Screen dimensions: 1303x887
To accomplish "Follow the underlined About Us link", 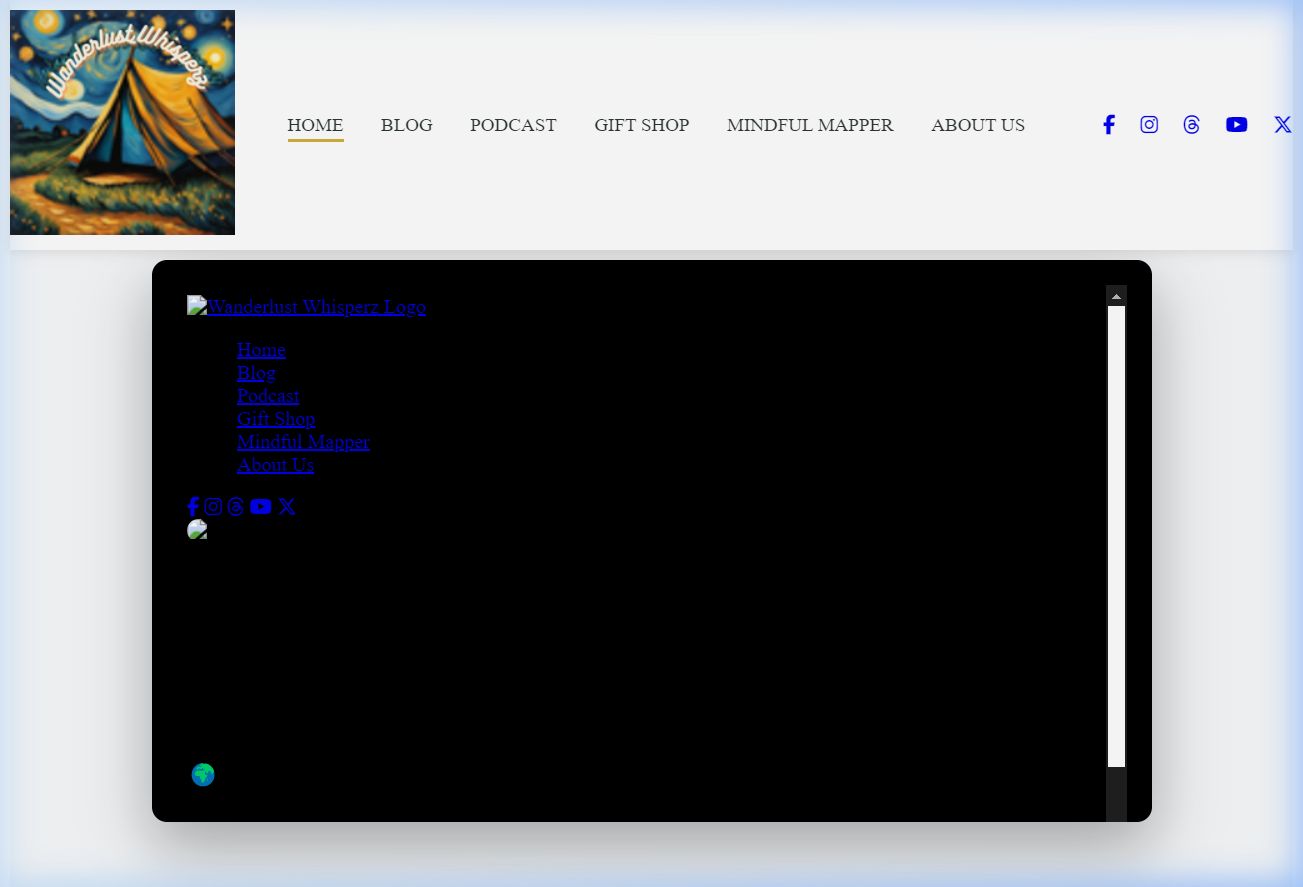I will coord(275,465).
